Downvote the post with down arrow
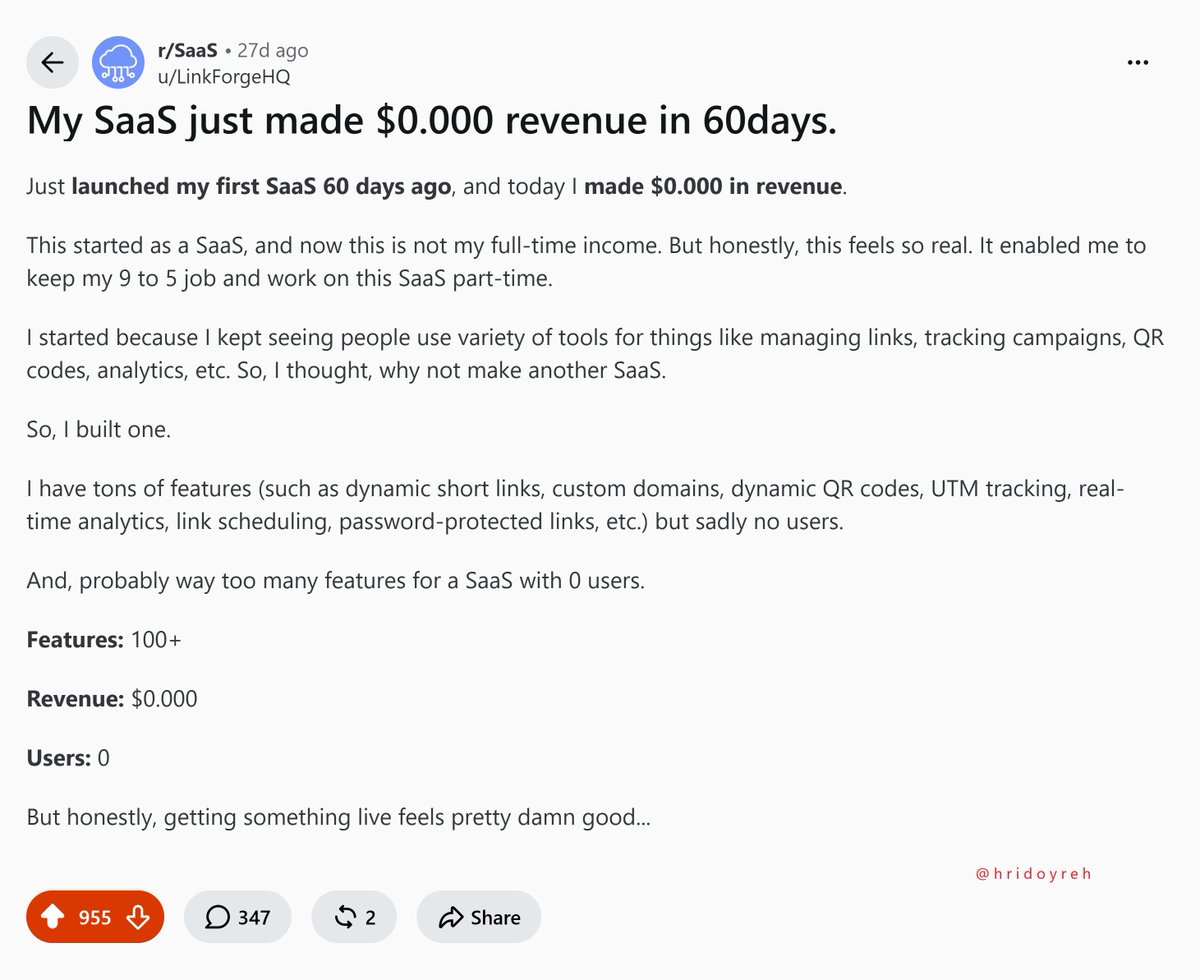 point(138,917)
